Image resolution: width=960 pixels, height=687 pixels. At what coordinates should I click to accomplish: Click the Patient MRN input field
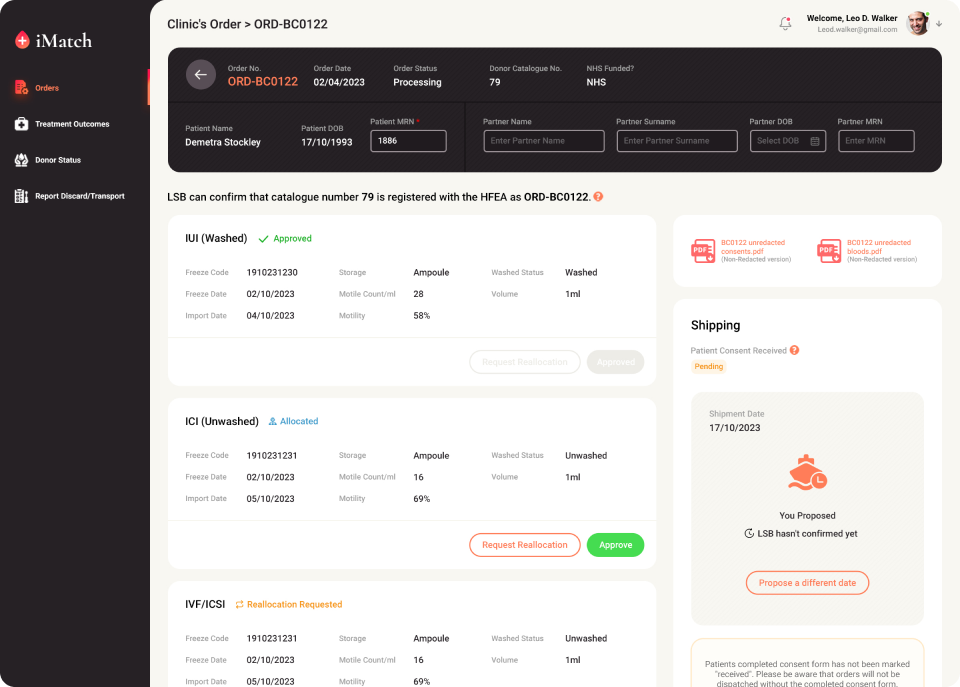coord(408,141)
